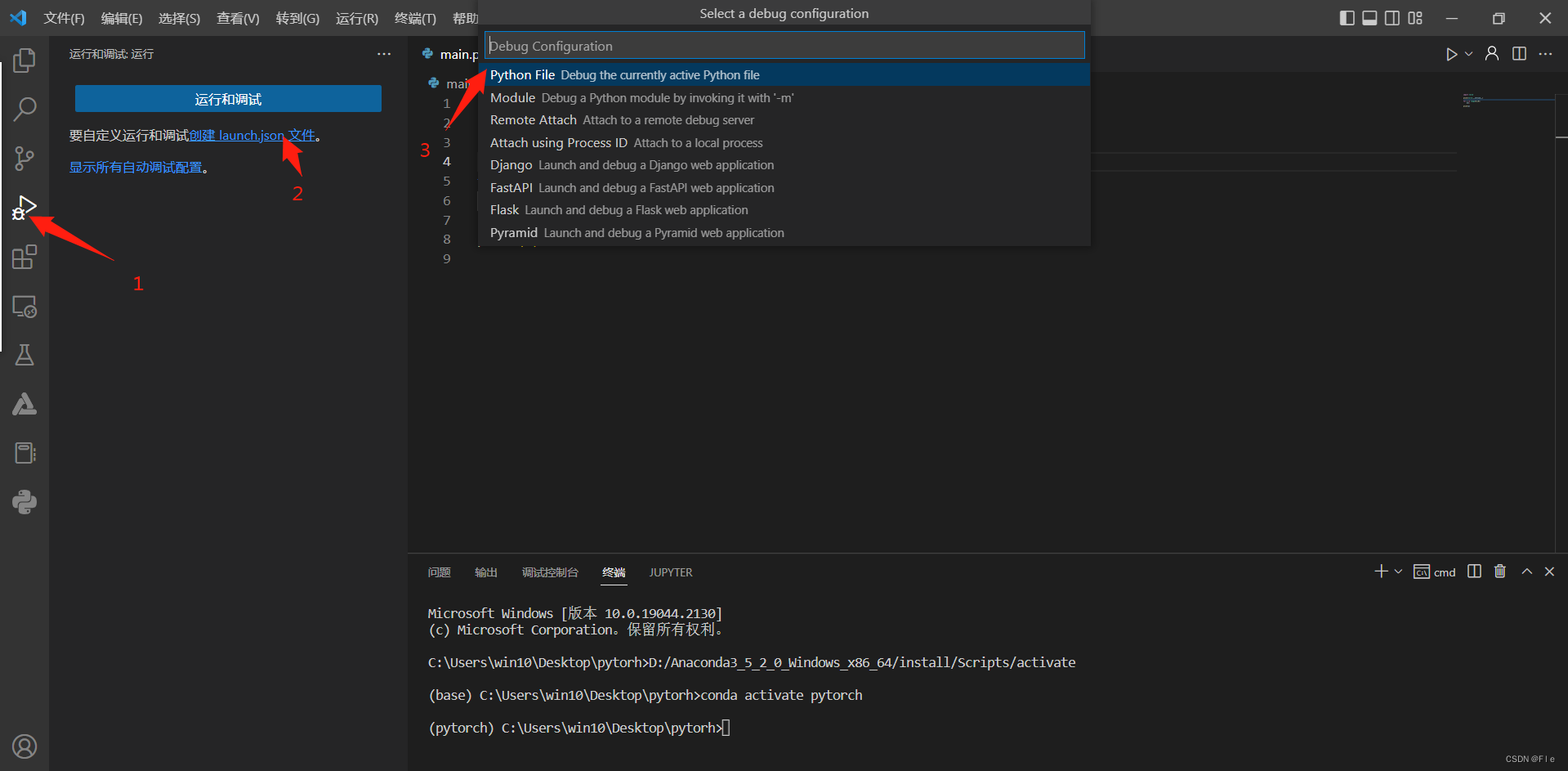Open Run and Debug panel ellipsis menu
This screenshot has height=771, width=1568.
384,54
